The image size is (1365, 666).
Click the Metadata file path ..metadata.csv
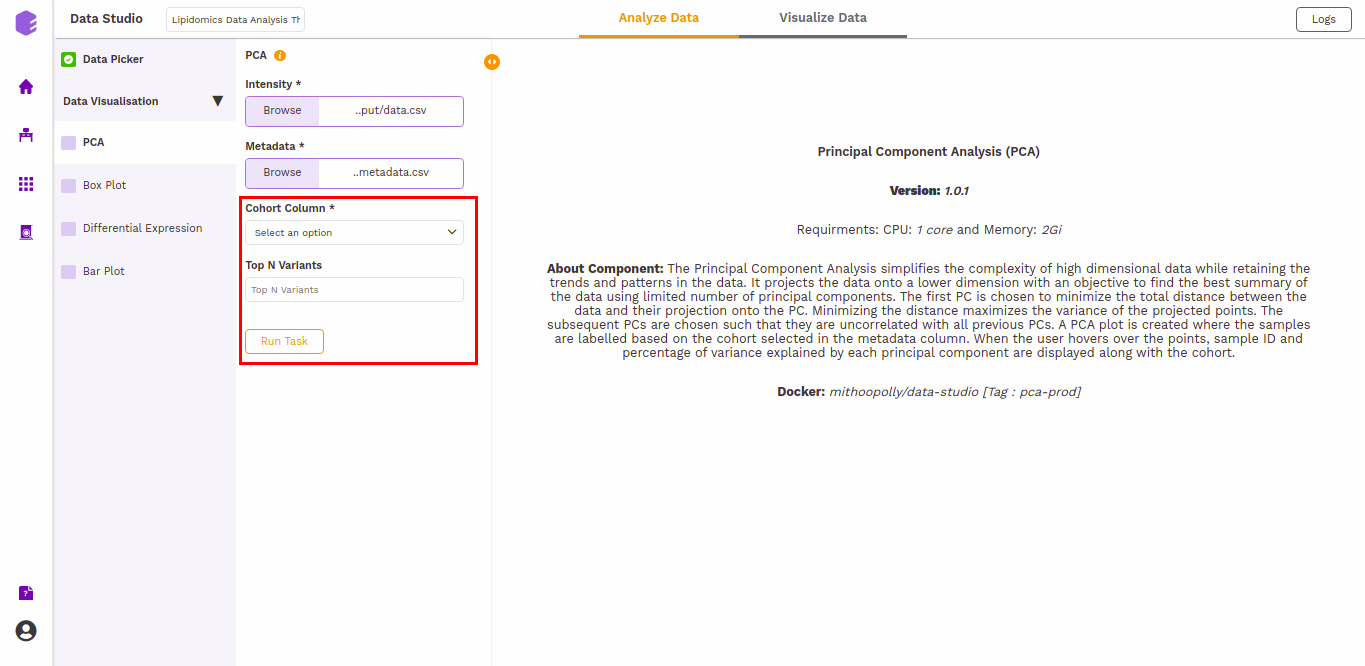coord(391,173)
